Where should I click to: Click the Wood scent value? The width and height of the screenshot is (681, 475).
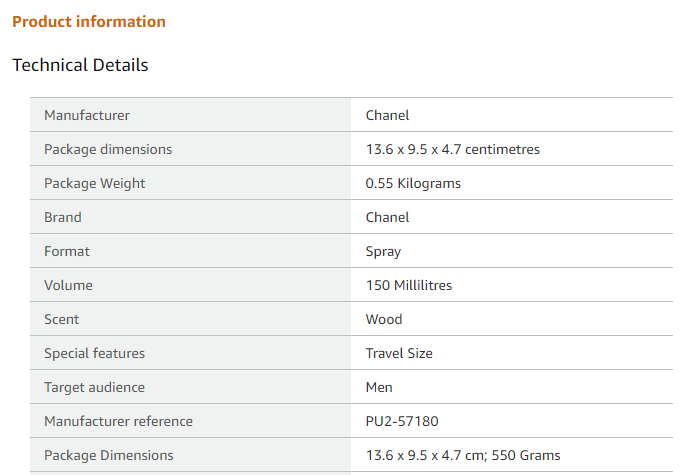click(x=384, y=319)
